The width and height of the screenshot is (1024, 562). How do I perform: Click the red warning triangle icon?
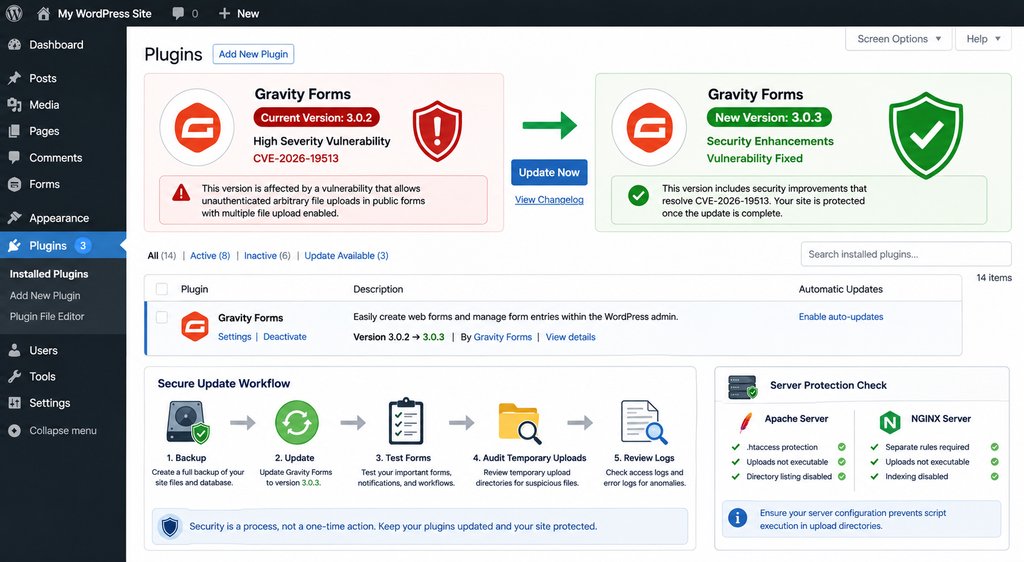pos(181,193)
